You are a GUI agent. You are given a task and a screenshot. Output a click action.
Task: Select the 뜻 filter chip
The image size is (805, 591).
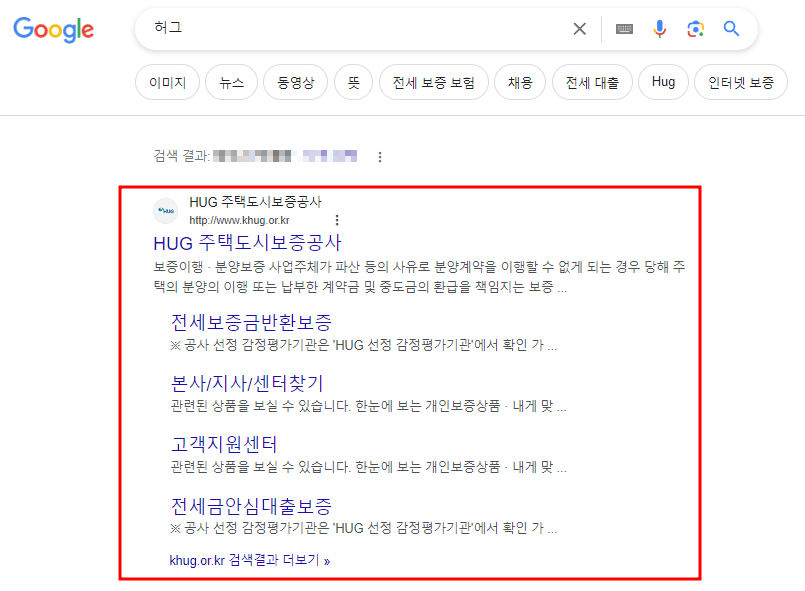353,82
